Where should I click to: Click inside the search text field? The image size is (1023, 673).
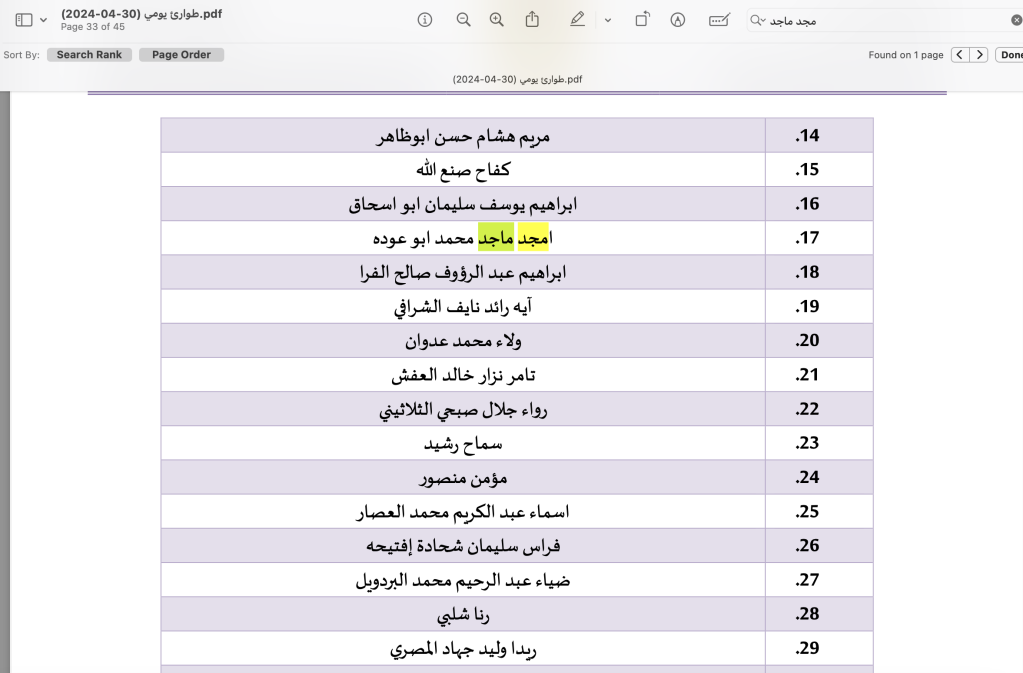tap(900, 20)
